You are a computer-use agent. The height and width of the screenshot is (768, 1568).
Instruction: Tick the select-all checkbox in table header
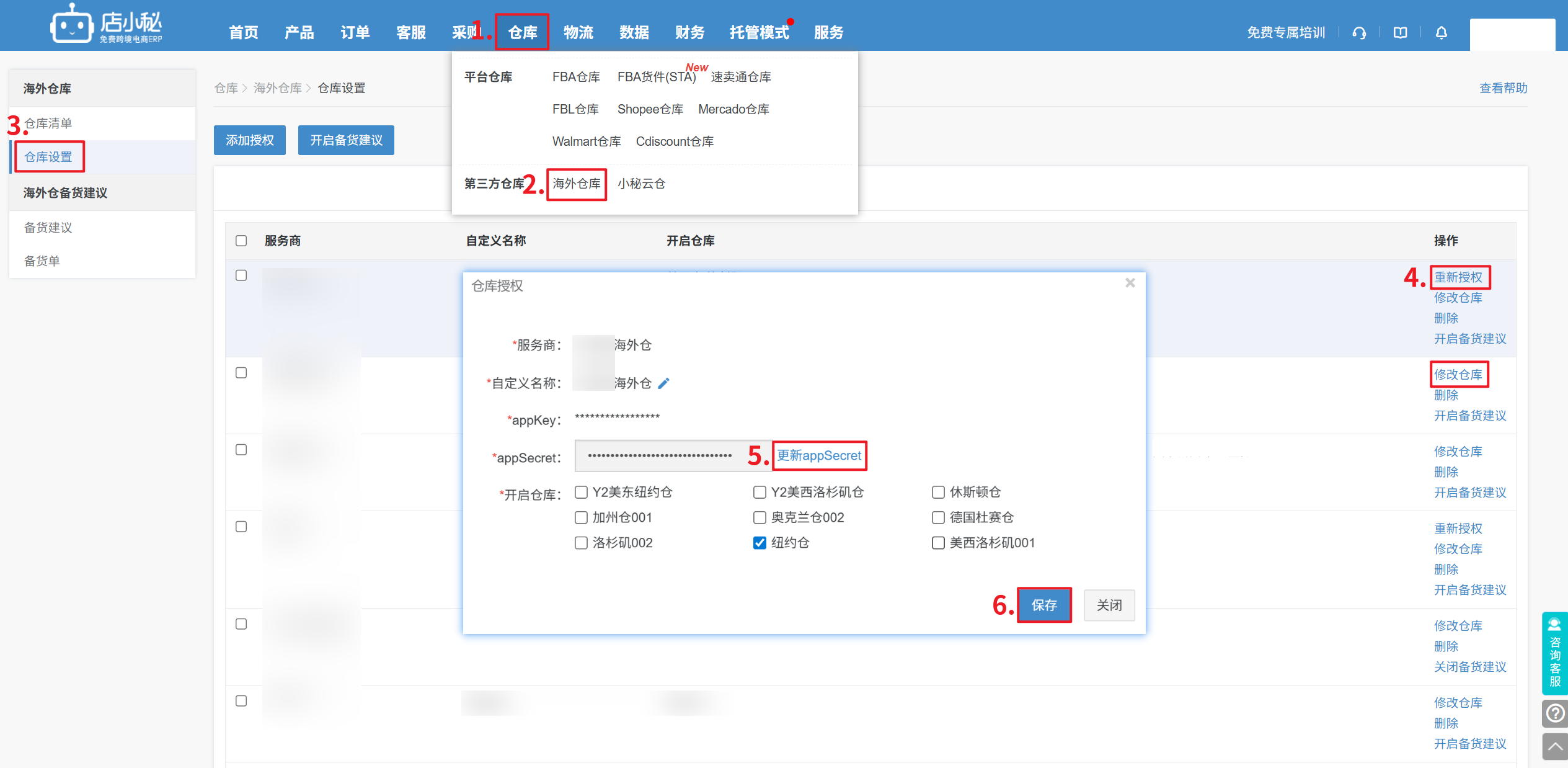(x=241, y=241)
